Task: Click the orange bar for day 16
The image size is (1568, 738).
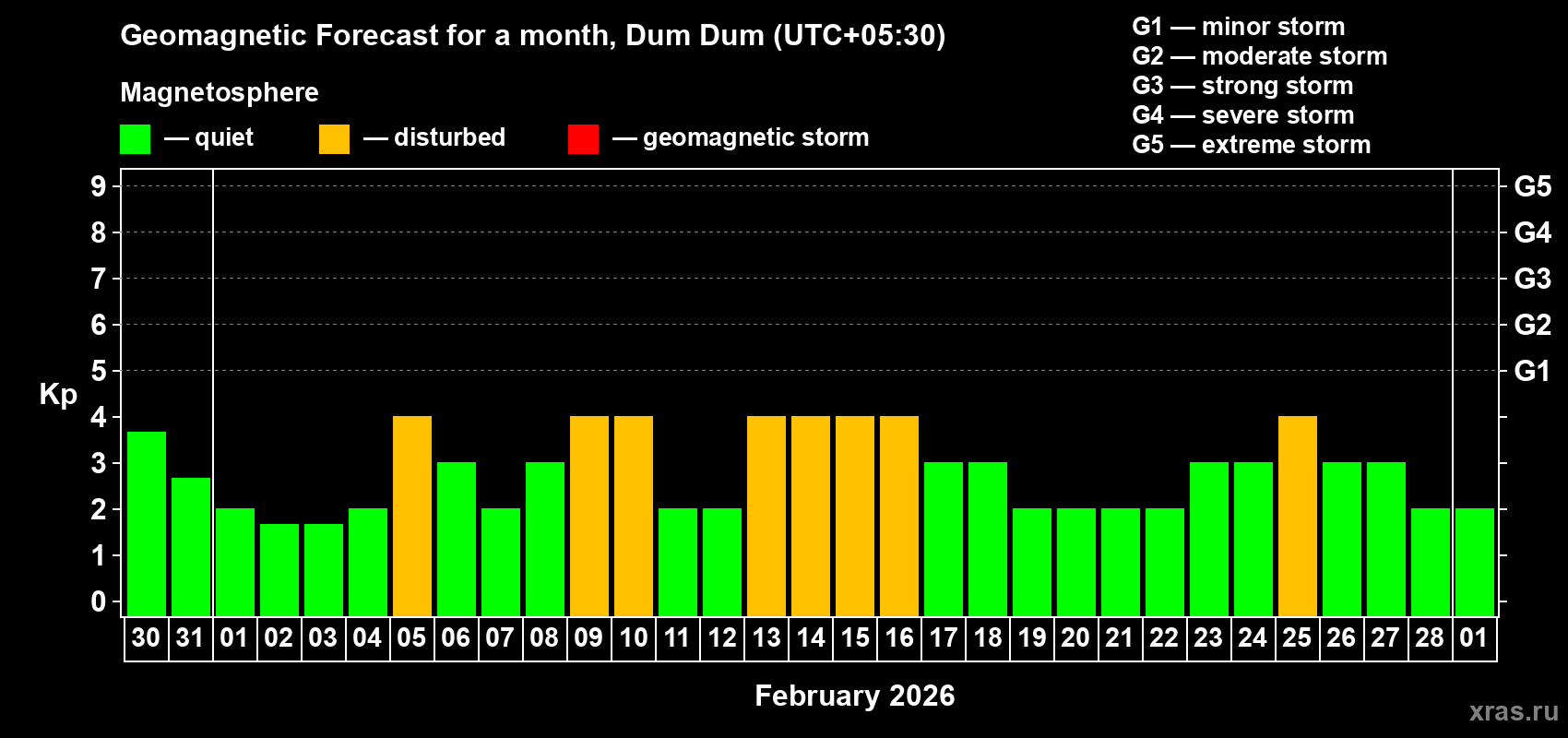Action: [x=899, y=517]
